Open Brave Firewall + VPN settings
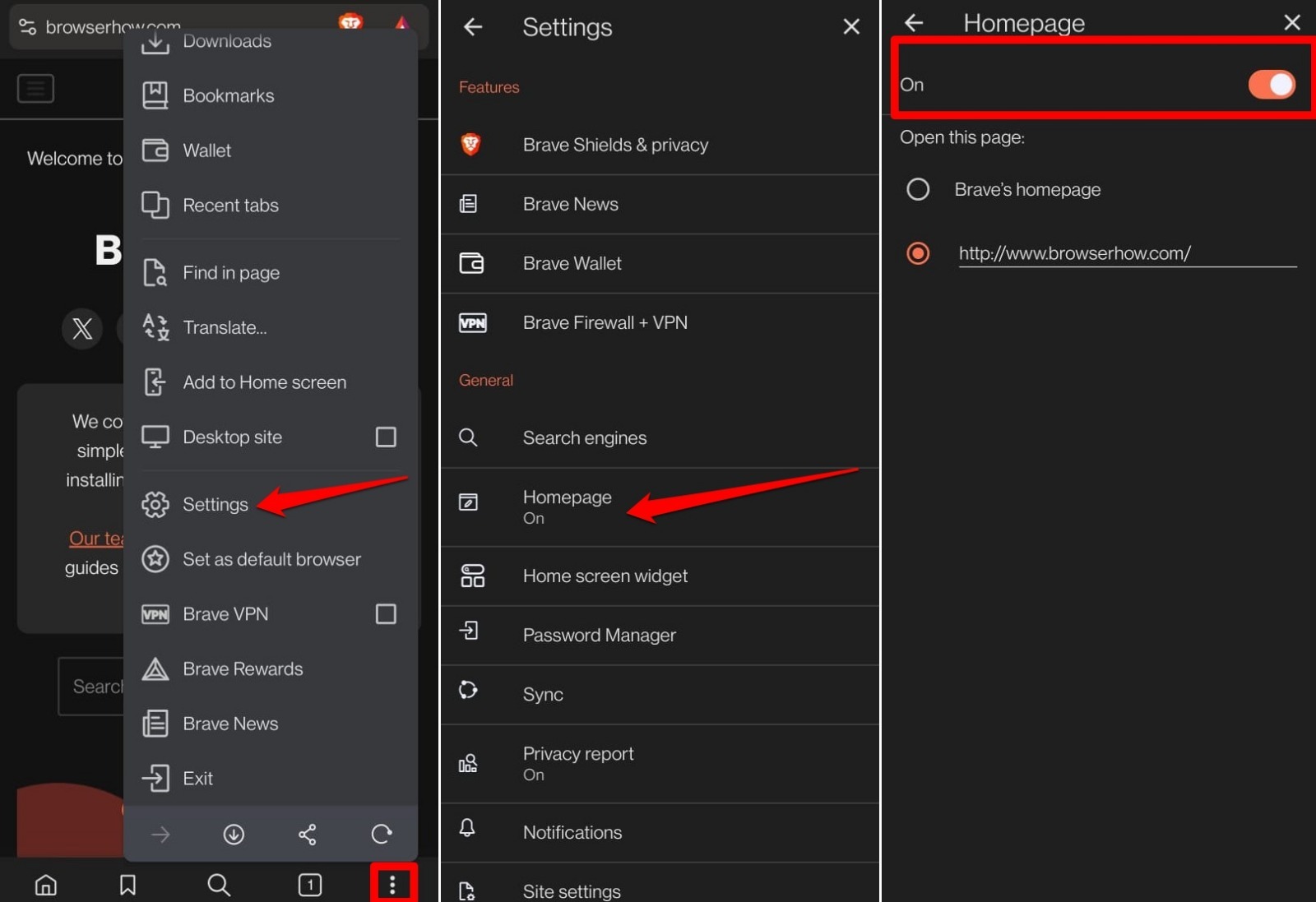Viewport: 1316px width, 902px height. (660, 322)
